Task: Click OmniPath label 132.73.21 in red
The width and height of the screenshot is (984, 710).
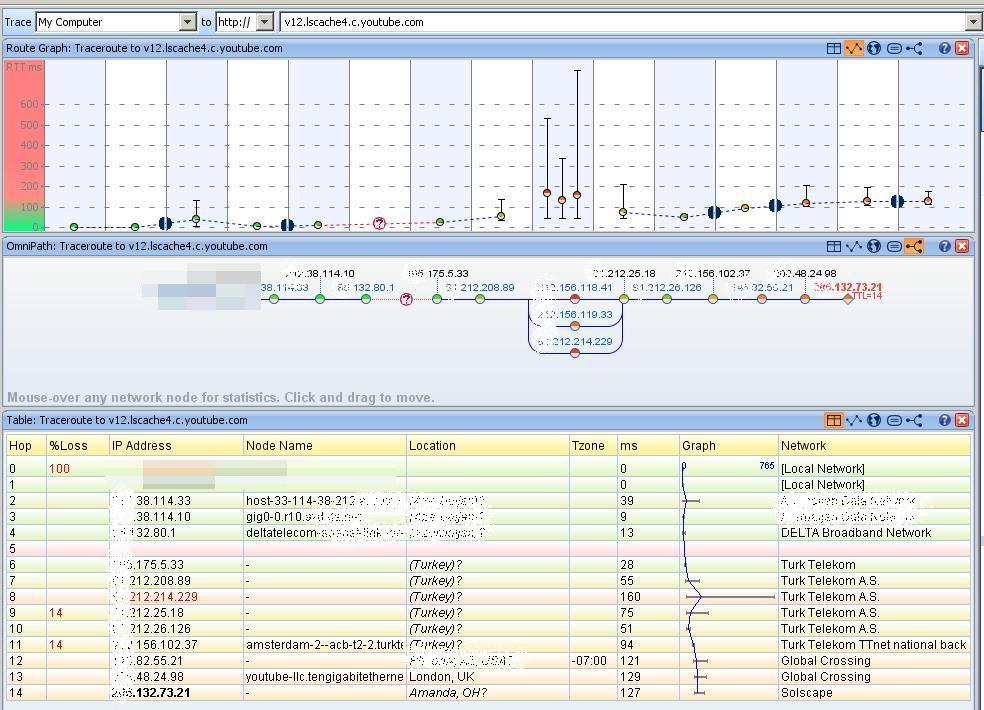Action: (848, 287)
